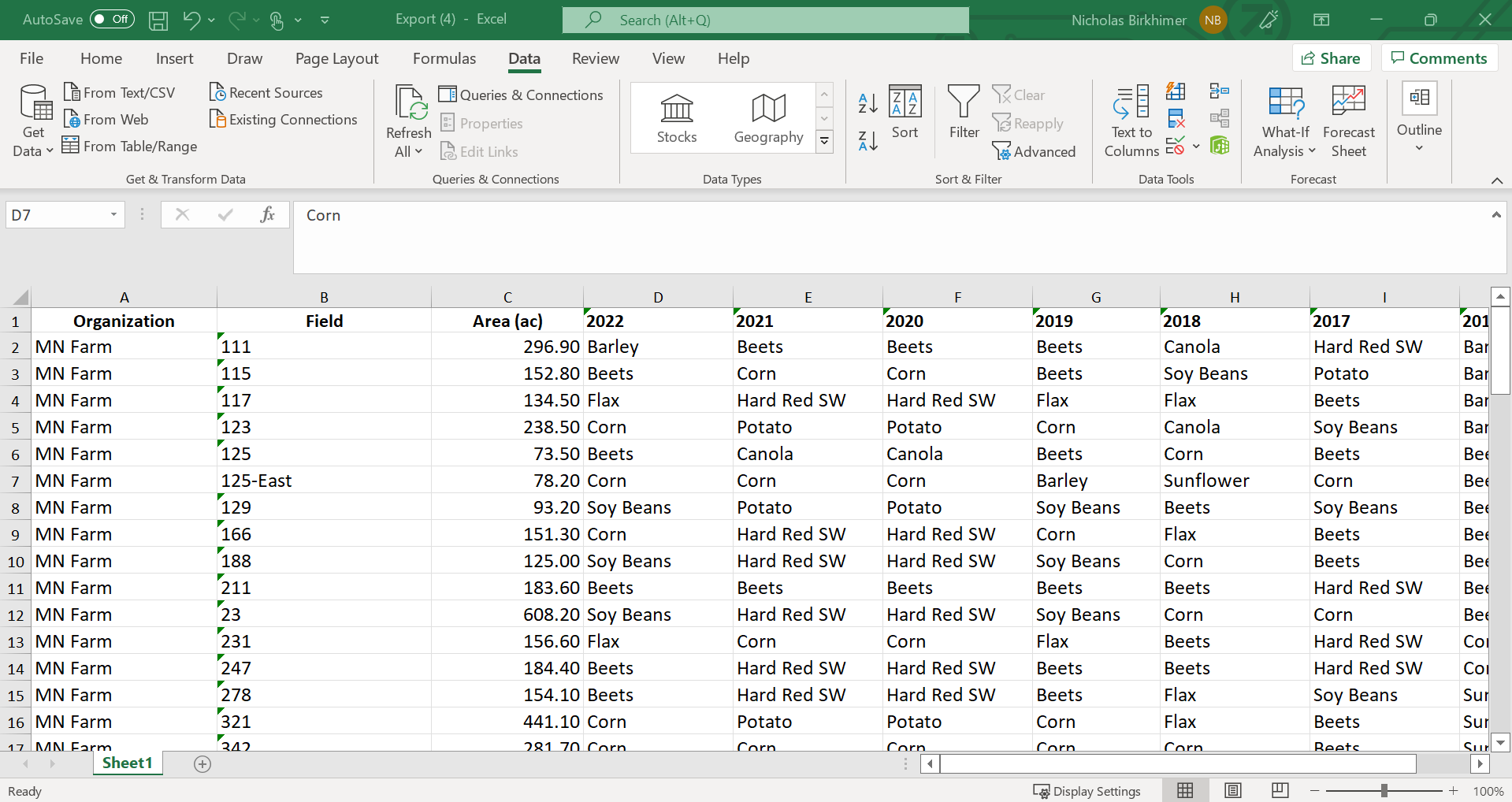Click the Share button
This screenshot has height=802, width=1512.
(1332, 58)
